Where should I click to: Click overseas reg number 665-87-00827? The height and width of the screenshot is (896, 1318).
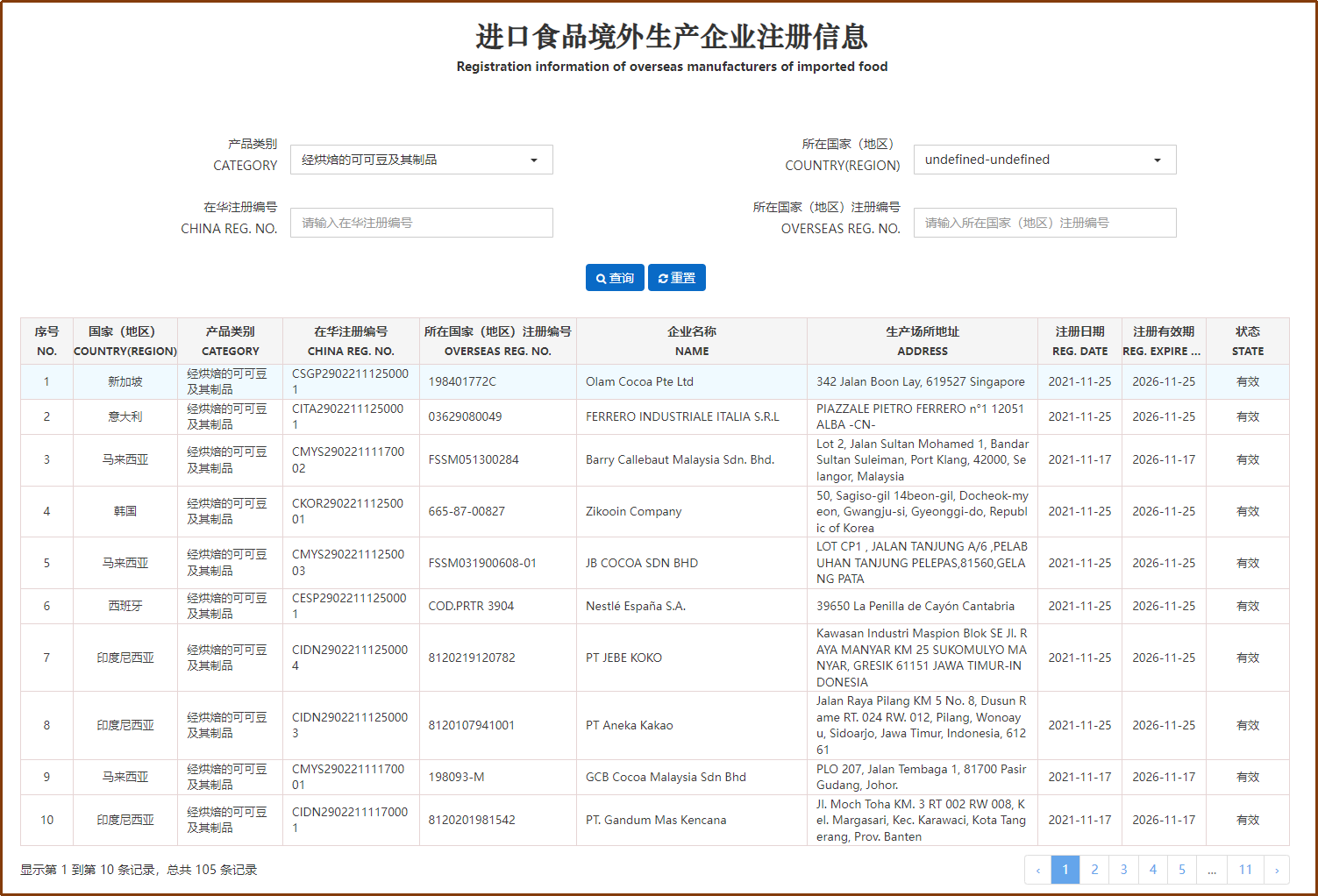(x=467, y=511)
